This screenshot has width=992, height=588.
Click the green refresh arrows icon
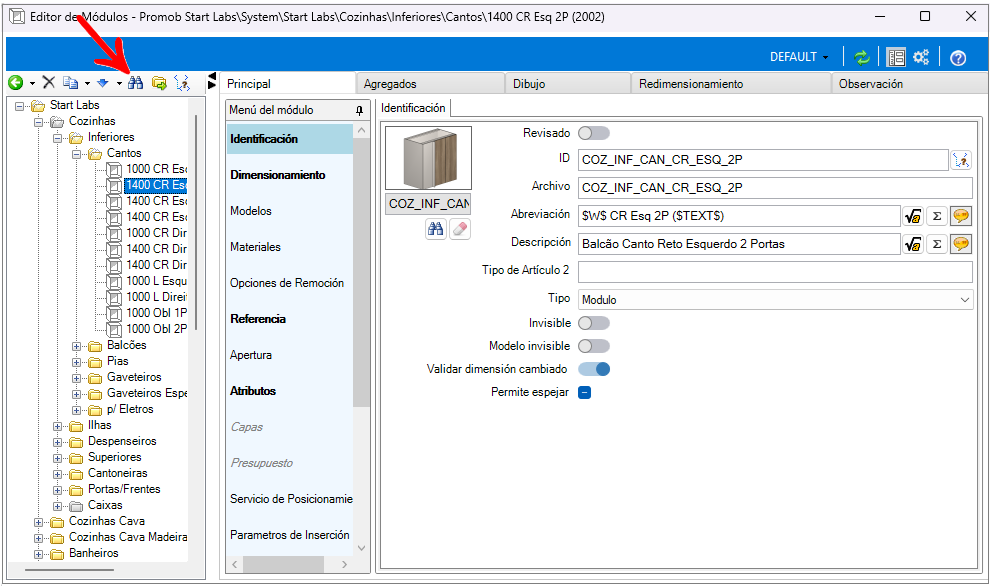(861, 57)
